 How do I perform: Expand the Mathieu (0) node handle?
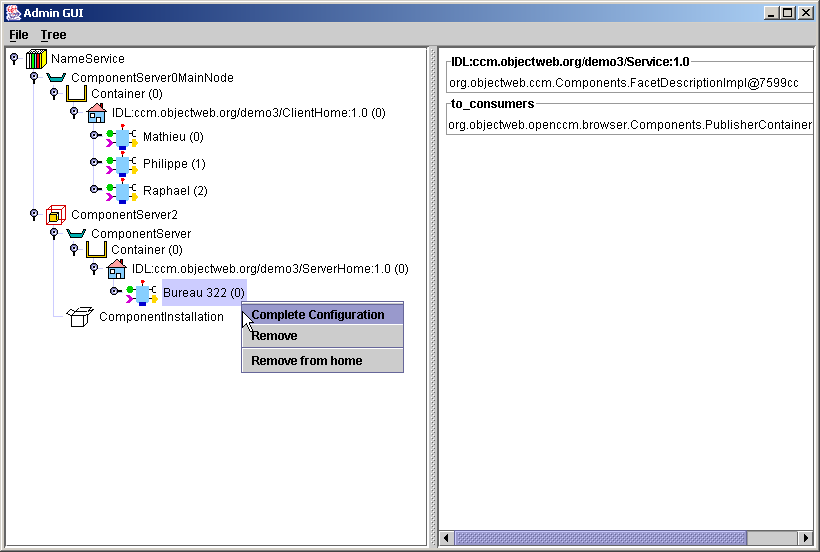95,135
